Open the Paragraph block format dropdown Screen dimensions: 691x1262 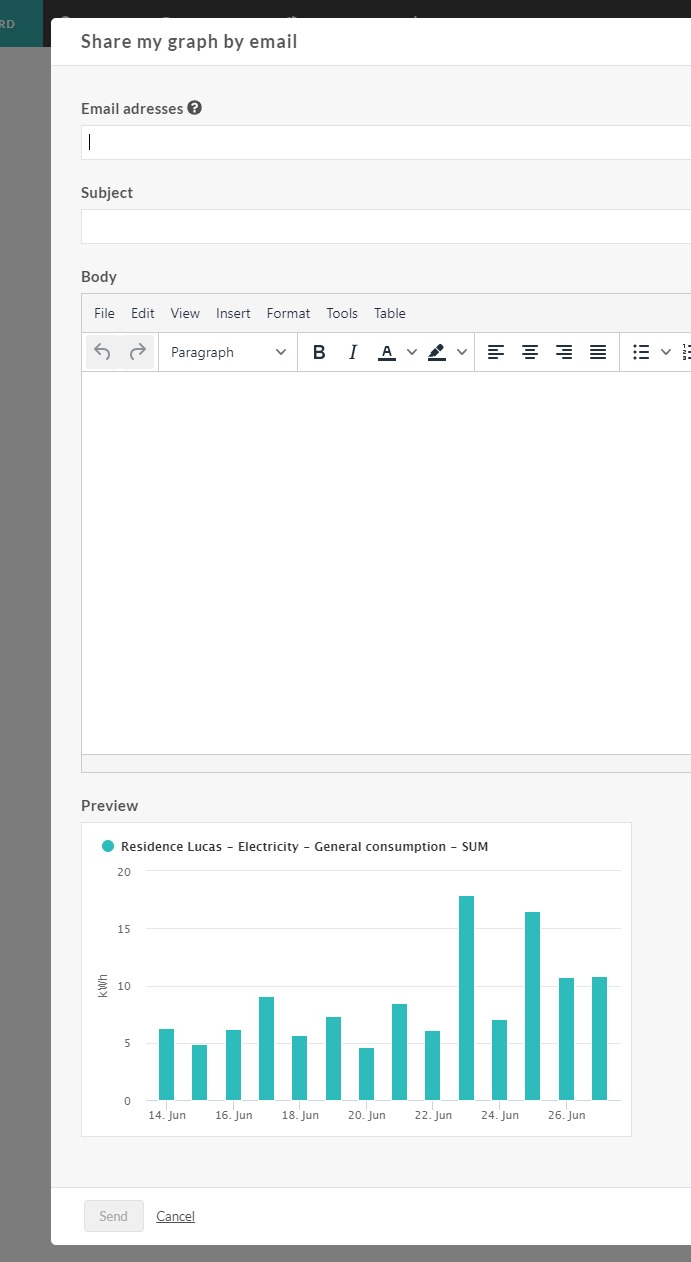coord(228,352)
